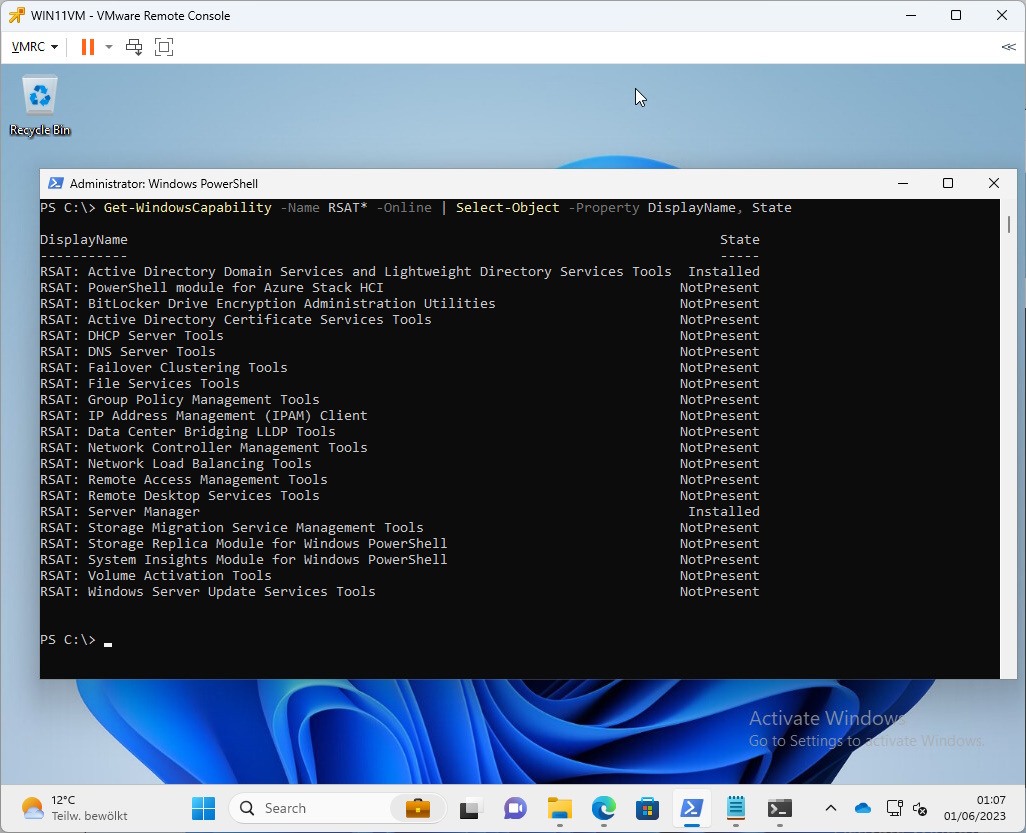Minimize the Administrator PowerShell window
1026x833 pixels.
click(903, 183)
